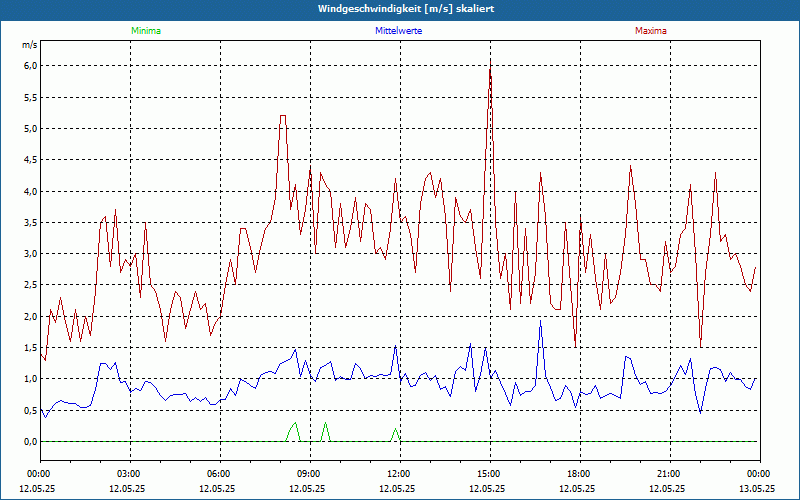Click the 2,5 y-axis value
Viewport: 800px width, 500px height.
click(x=31, y=285)
